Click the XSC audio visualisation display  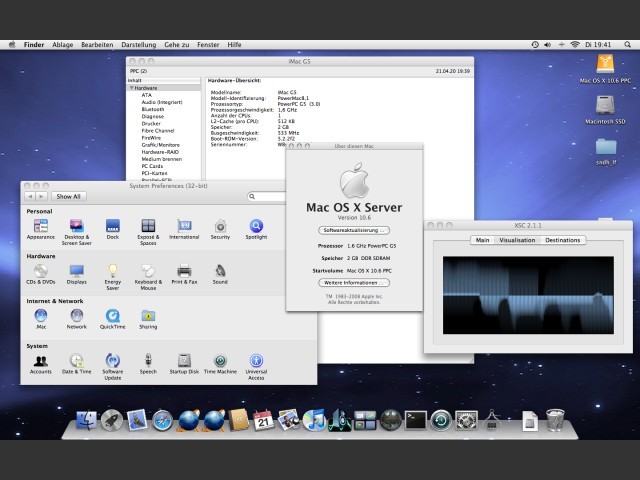528,295
